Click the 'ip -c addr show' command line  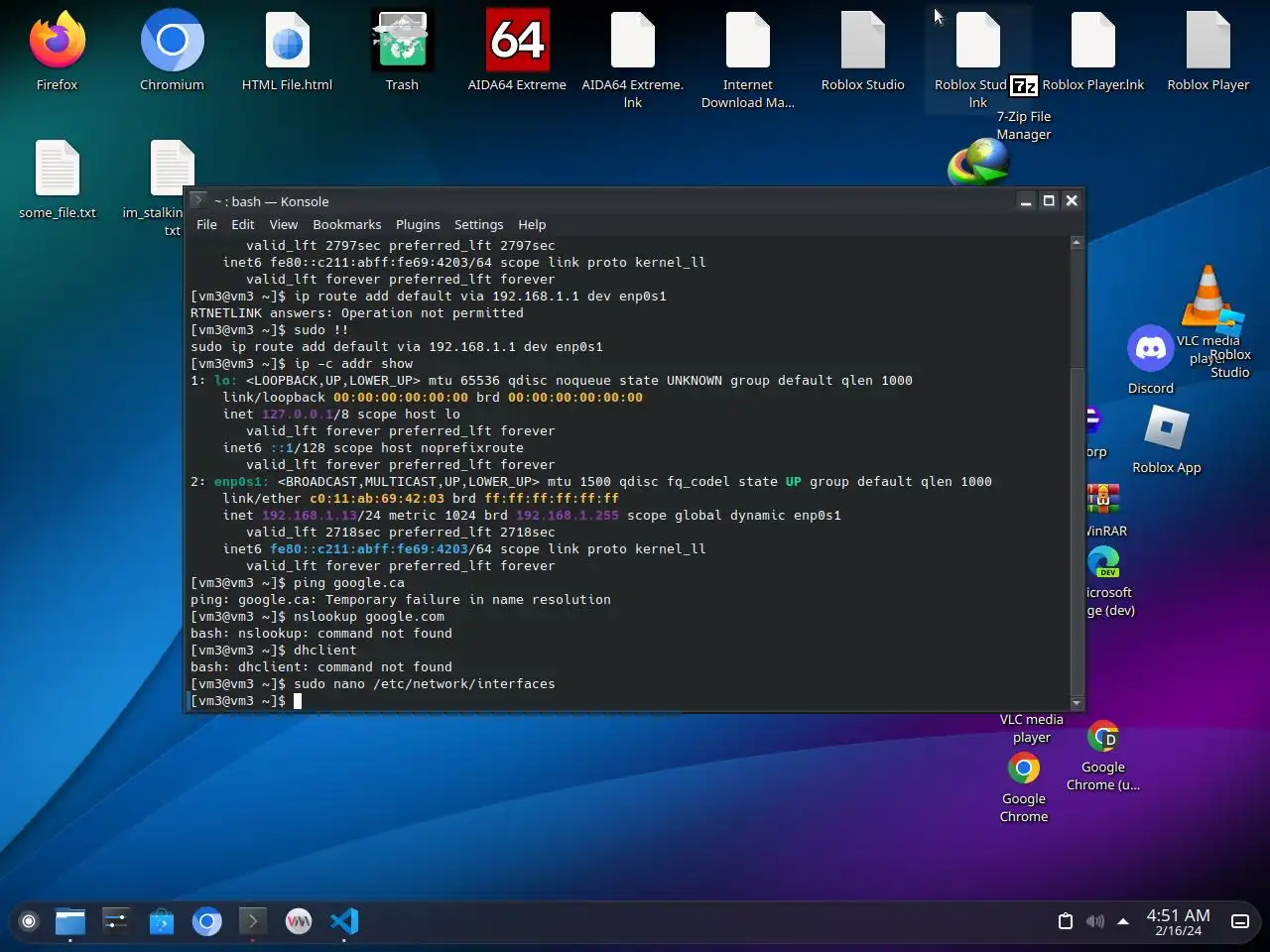pyautogui.click(x=302, y=364)
